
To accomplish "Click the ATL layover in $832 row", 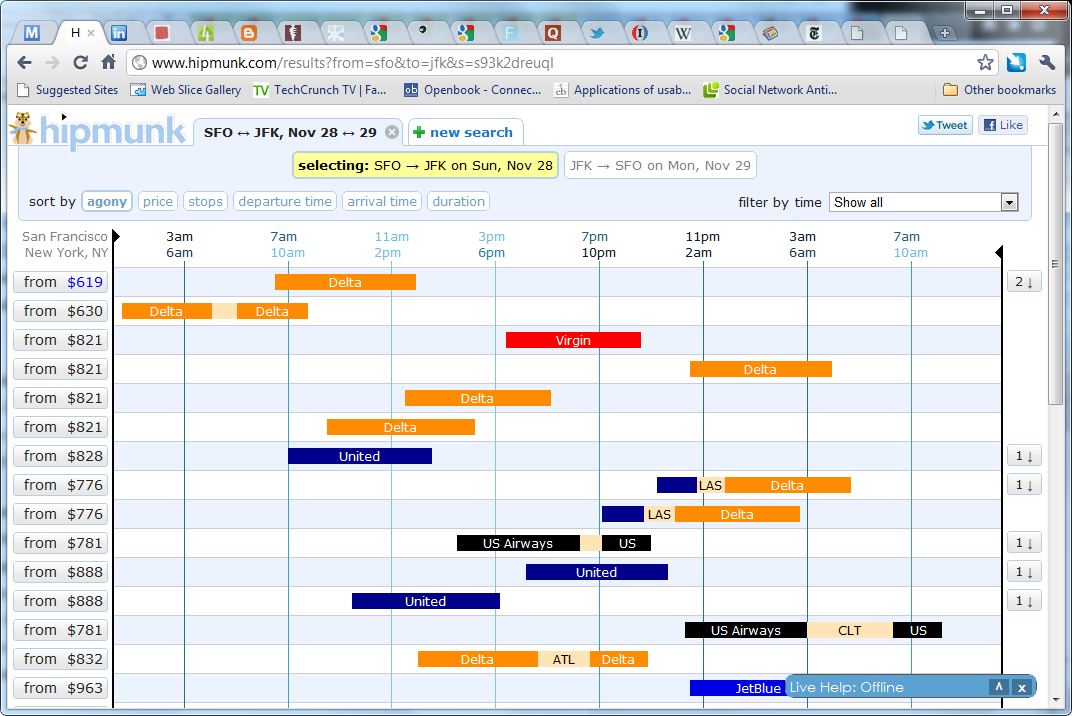I will point(563,659).
